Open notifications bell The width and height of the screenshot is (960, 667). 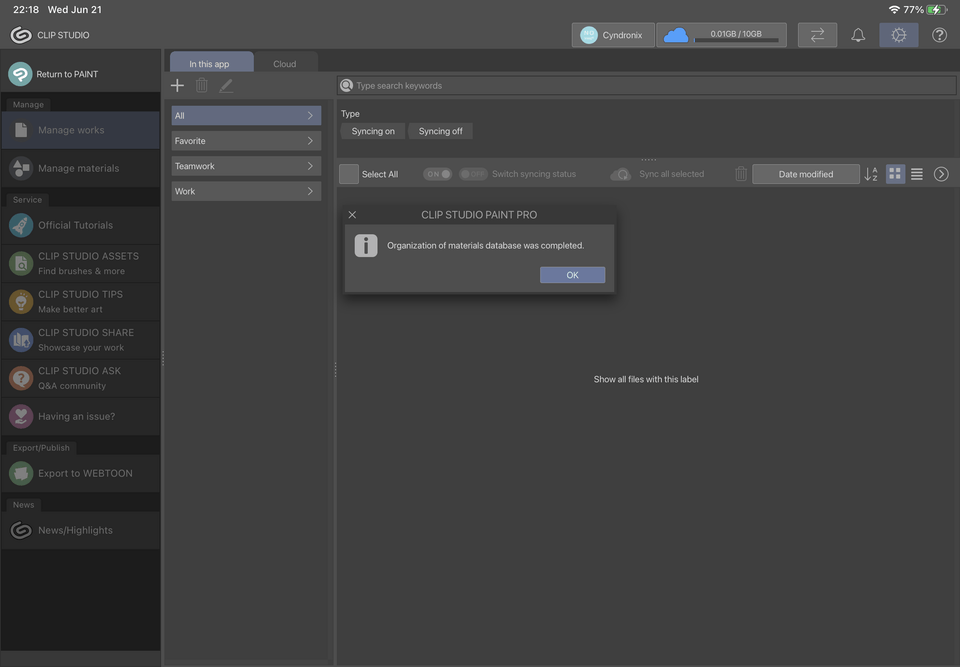[858, 35]
